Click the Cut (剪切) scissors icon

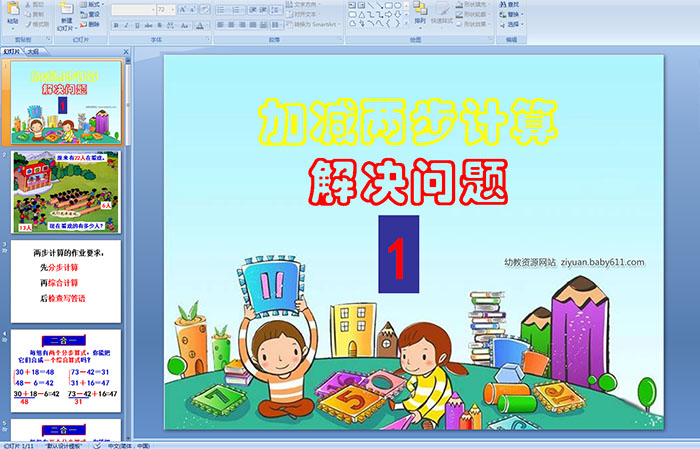coord(28,4)
